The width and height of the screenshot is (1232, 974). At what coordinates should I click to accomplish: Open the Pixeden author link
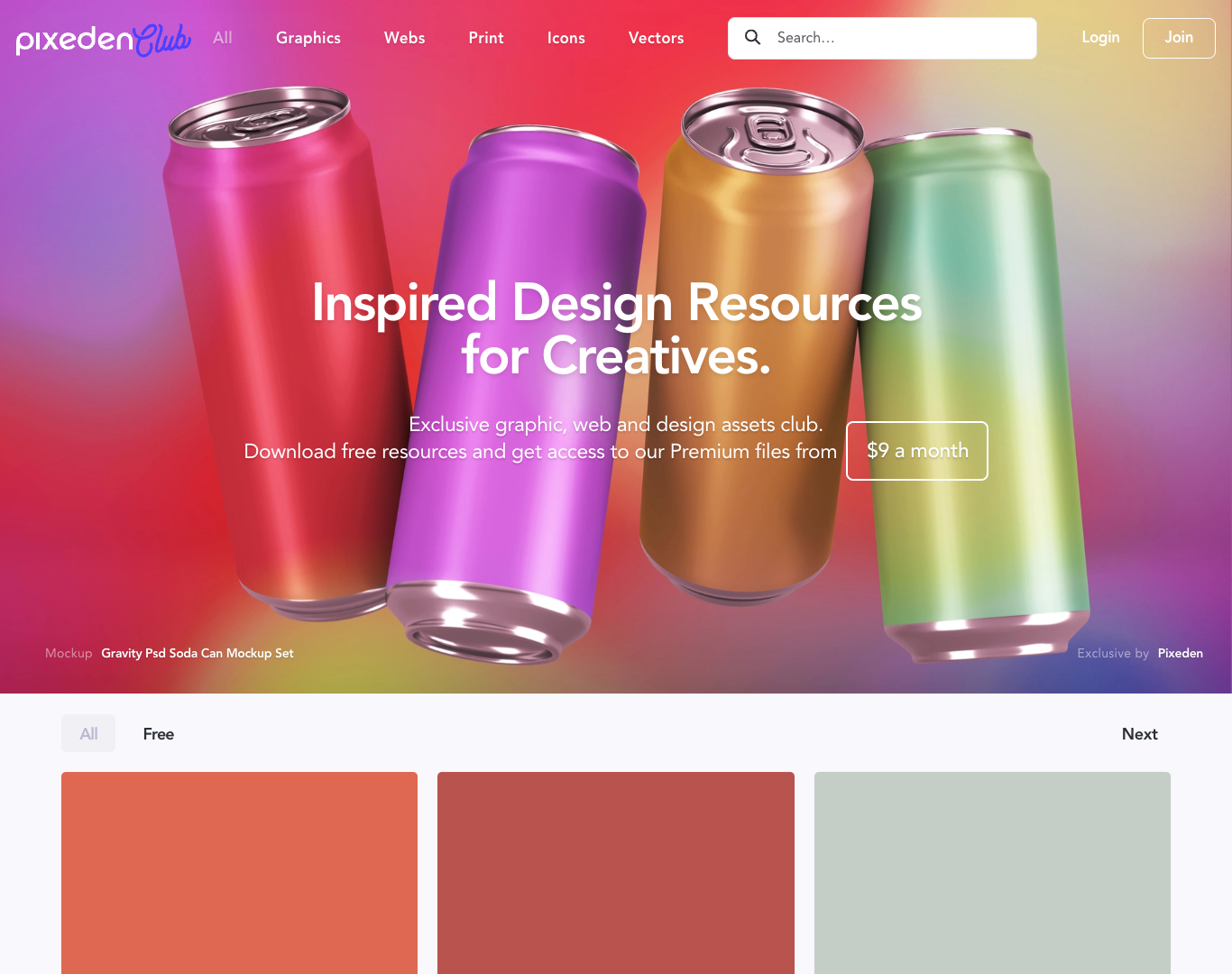point(1181,653)
